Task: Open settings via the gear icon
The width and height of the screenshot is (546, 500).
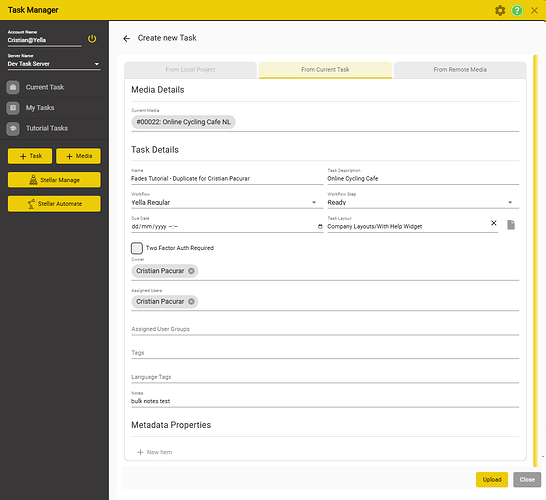Action: point(500,10)
